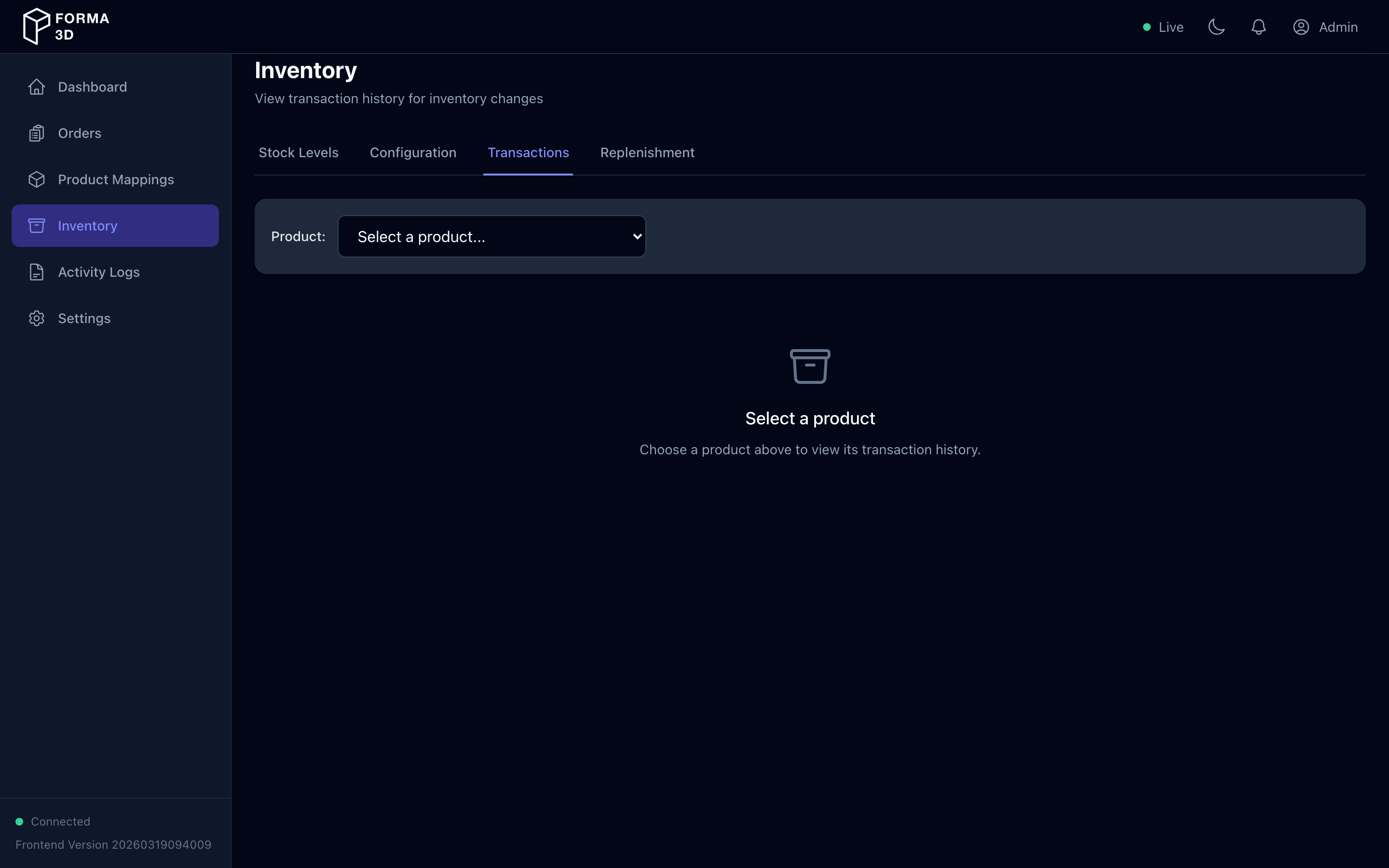Select the Product Mappings cube icon

[x=36, y=179]
